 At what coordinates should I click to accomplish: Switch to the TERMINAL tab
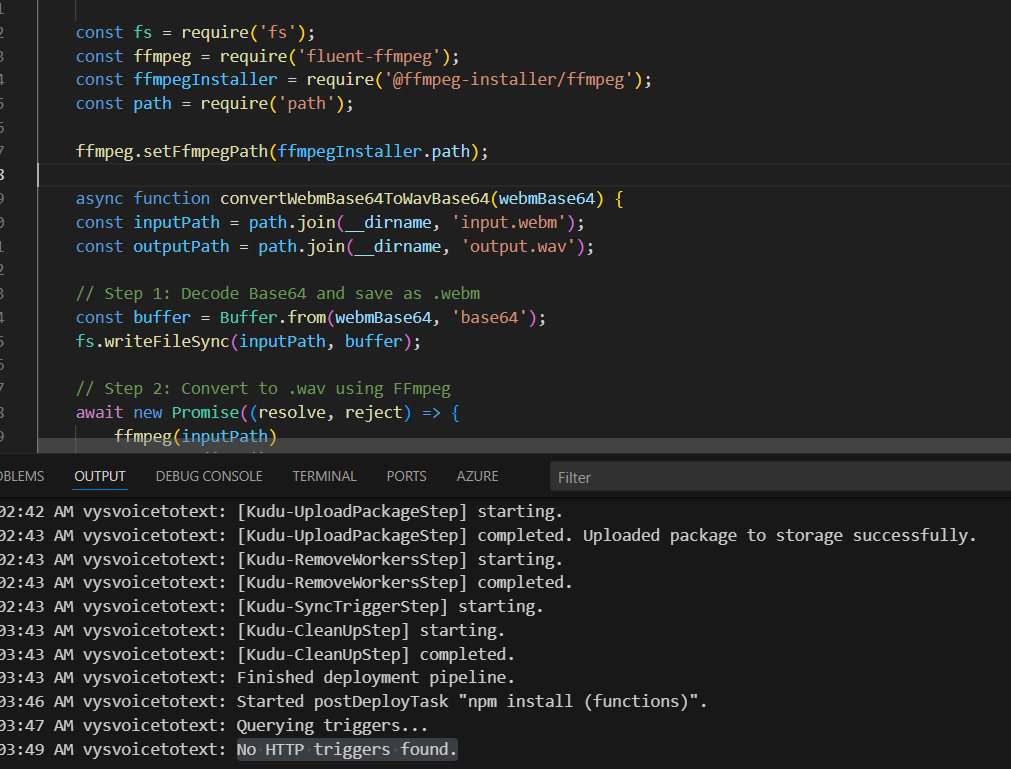coord(324,476)
